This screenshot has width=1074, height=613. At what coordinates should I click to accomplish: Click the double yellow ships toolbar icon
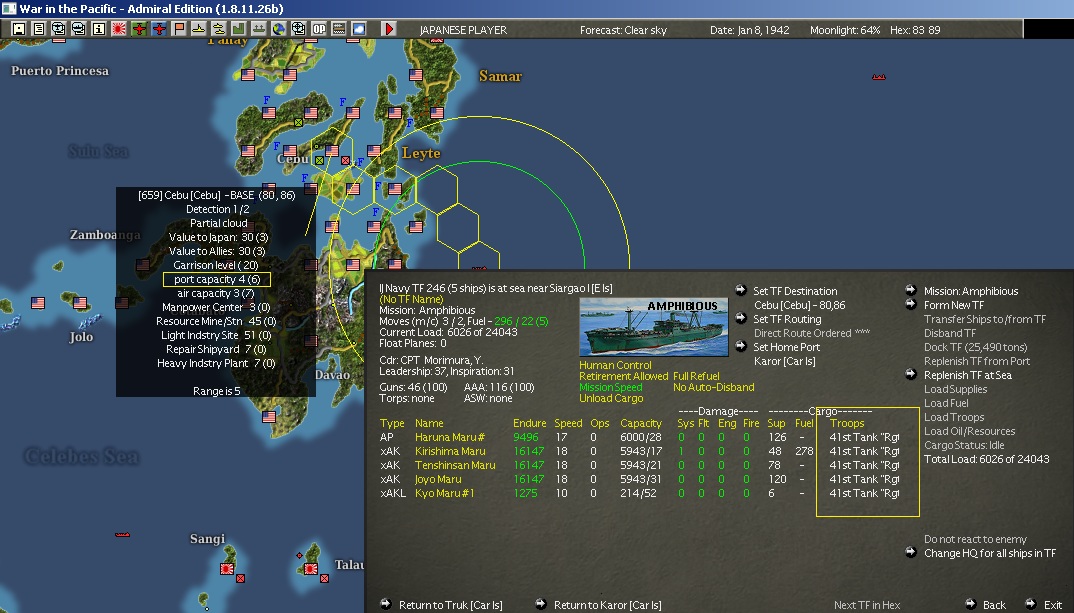pyautogui.click(x=218, y=29)
